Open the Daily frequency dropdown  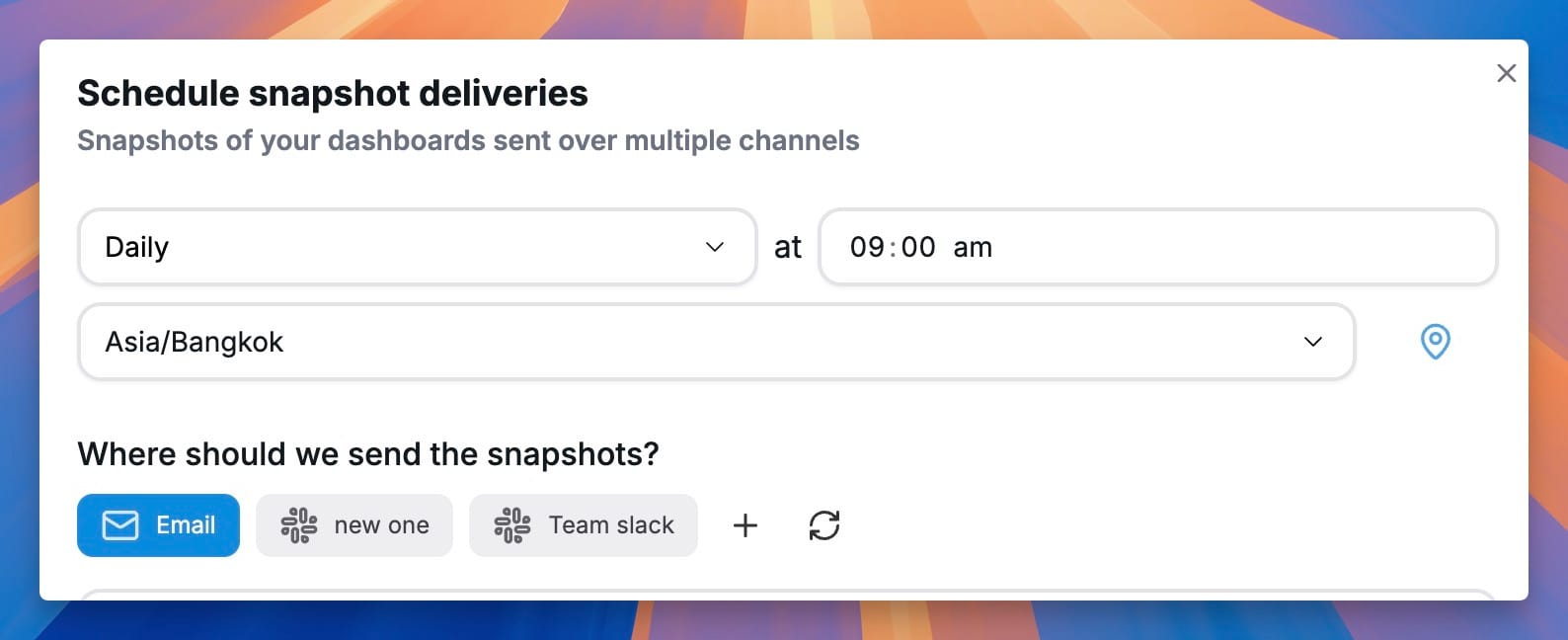(417, 247)
